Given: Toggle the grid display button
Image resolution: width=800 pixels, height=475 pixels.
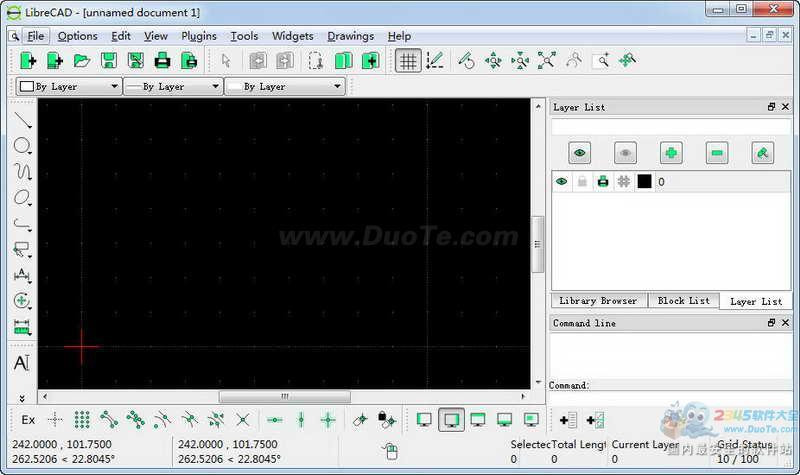Looking at the screenshot, I should (x=408, y=61).
